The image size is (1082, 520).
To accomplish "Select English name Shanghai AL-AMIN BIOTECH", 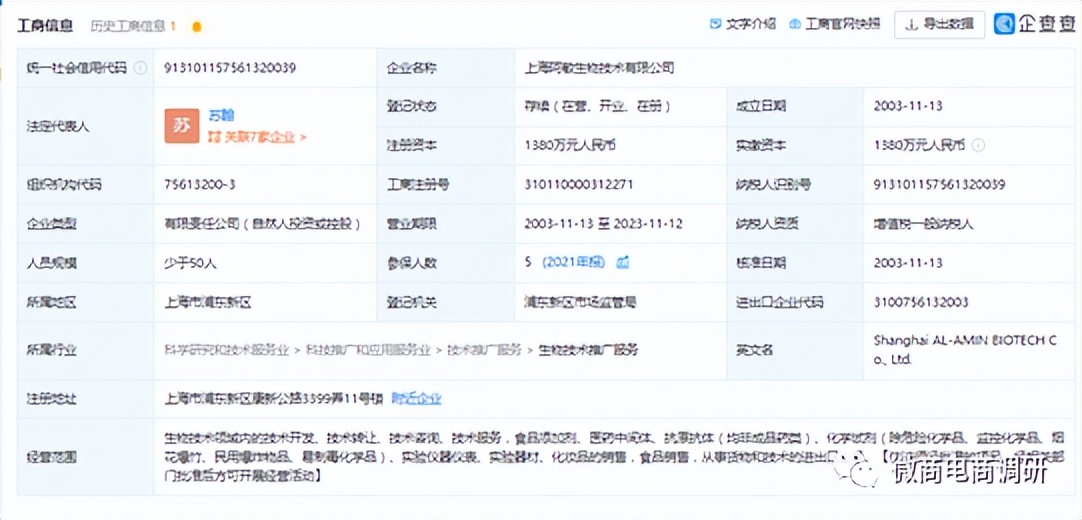I will [965, 350].
